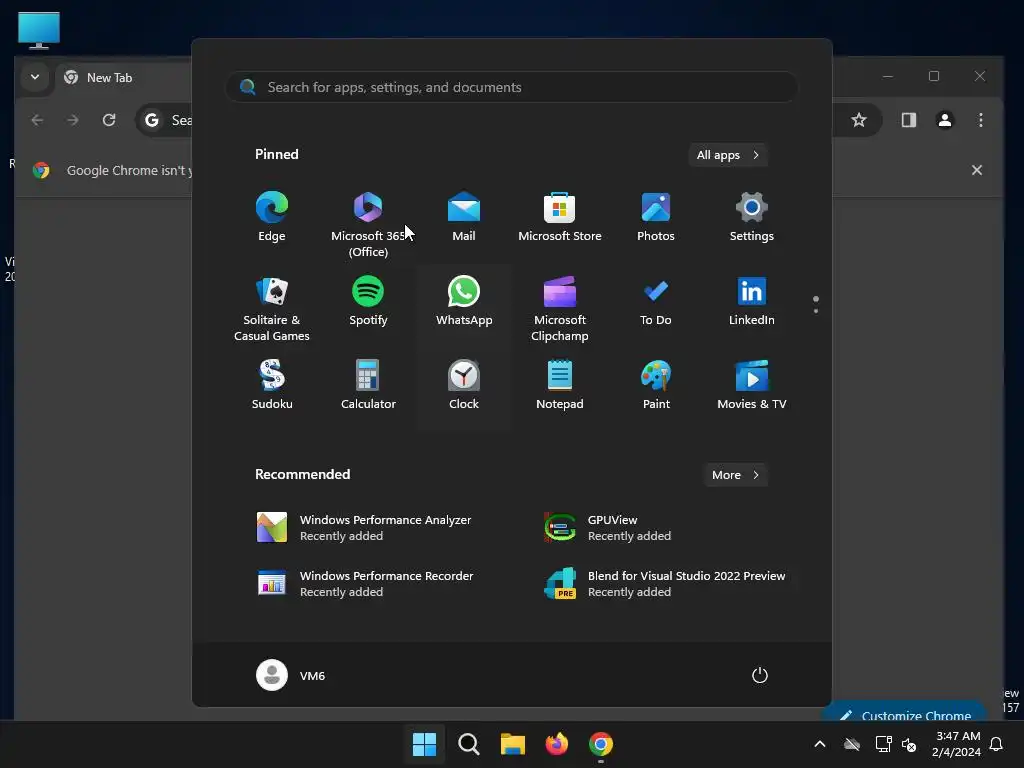Toggle Chrome side panel
The width and height of the screenshot is (1024, 768).
coord(909,120)
